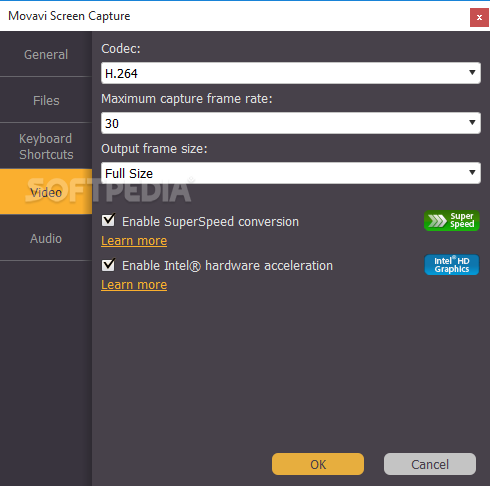Click the Cancel button
Image resolution: width=490 pixels, height=486 pixels.
(430, 464)
